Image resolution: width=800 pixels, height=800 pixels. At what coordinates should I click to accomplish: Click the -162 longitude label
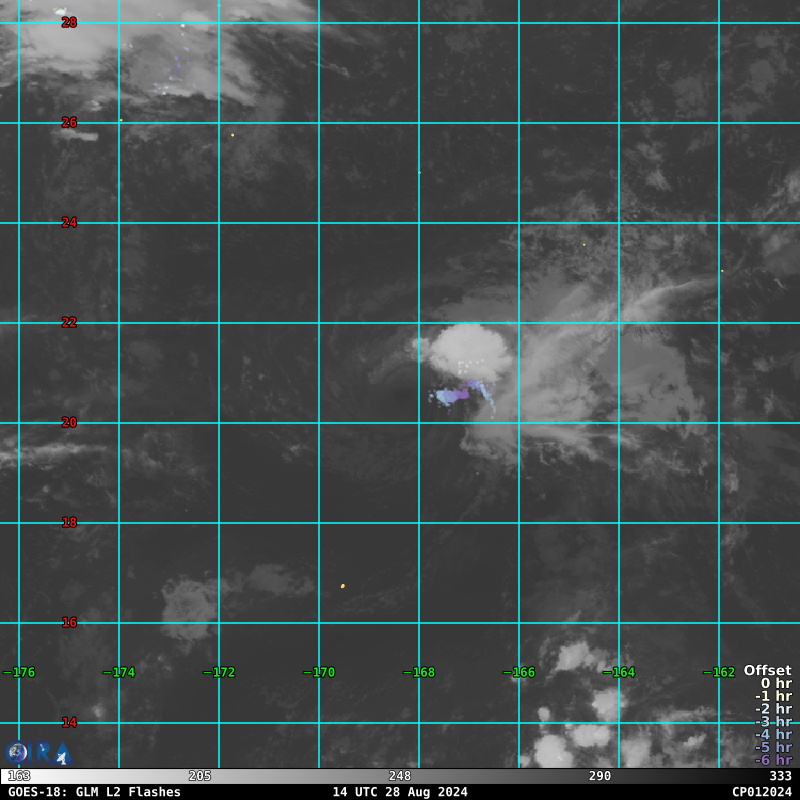tap(719, 672)
